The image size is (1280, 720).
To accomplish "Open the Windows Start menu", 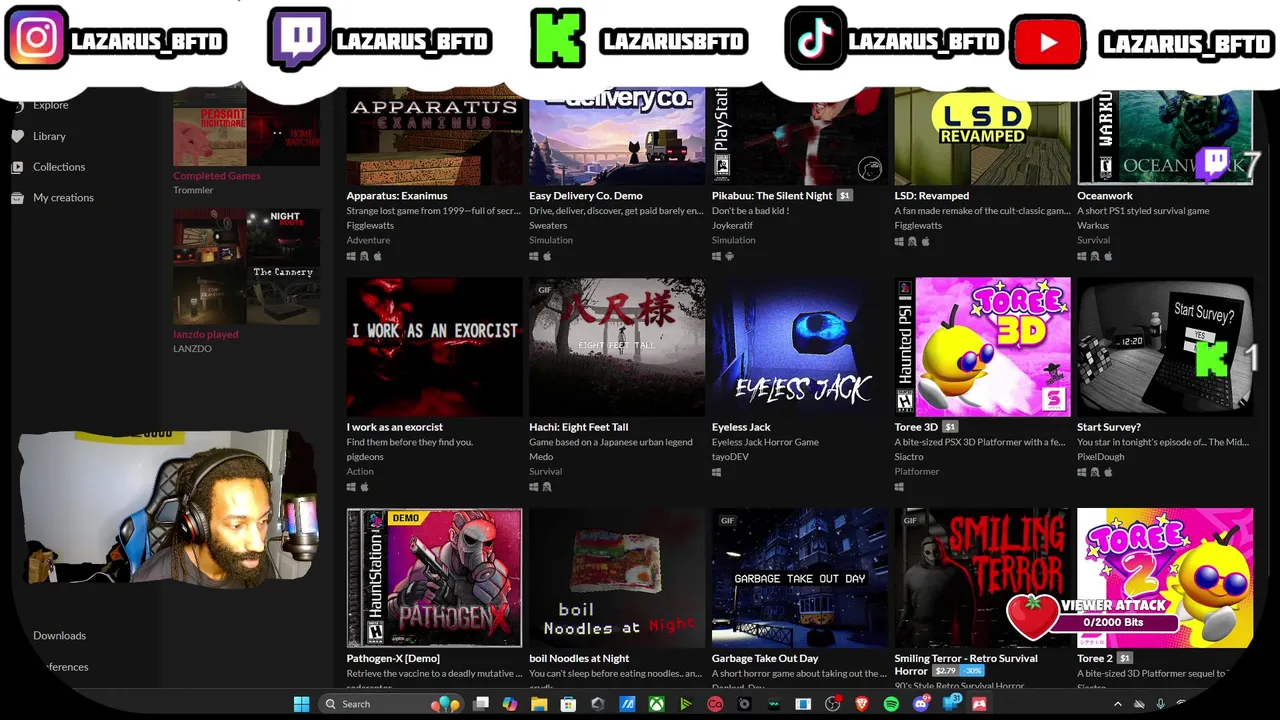I will (x=301, y=704).
